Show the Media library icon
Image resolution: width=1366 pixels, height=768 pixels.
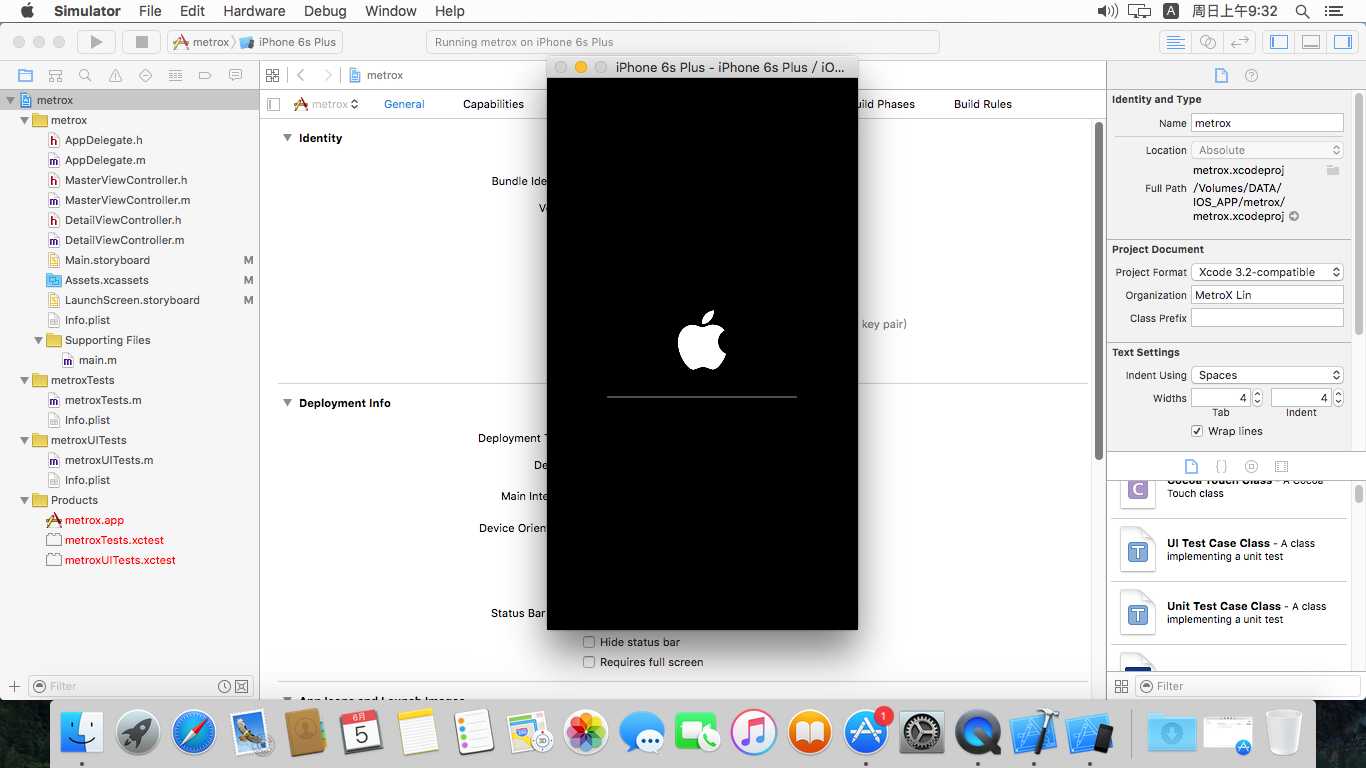1281,466
